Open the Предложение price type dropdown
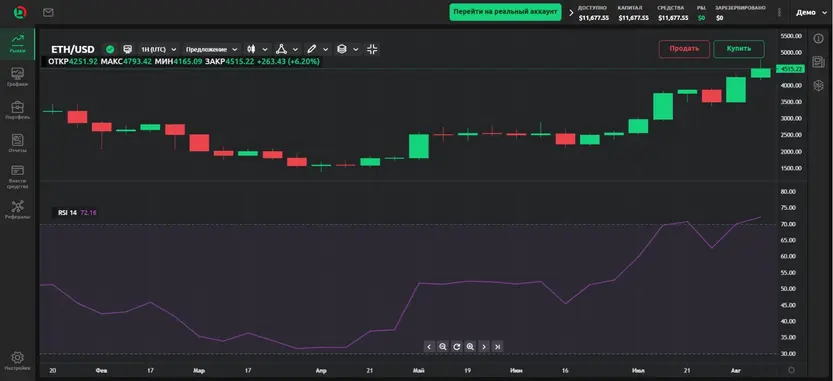833x381 pixels. (x=211, y=49)
